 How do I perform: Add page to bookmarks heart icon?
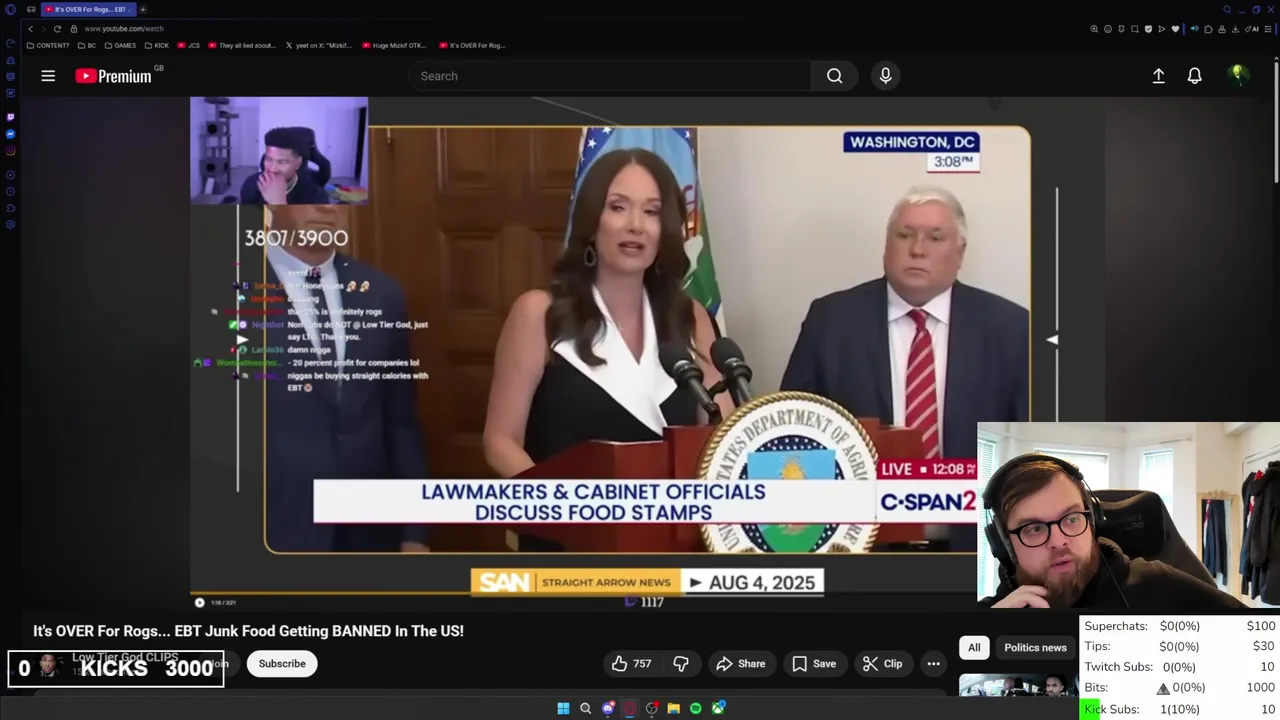pyautogui.click(x=1175, y=29)
